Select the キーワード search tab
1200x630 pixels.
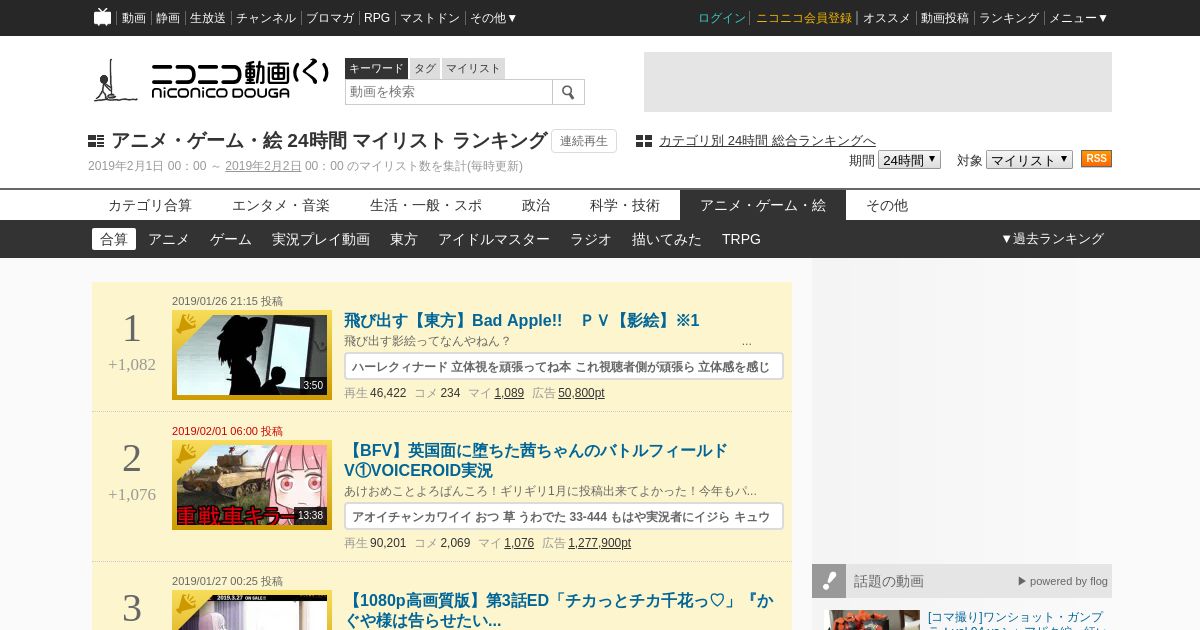point(376,68)
